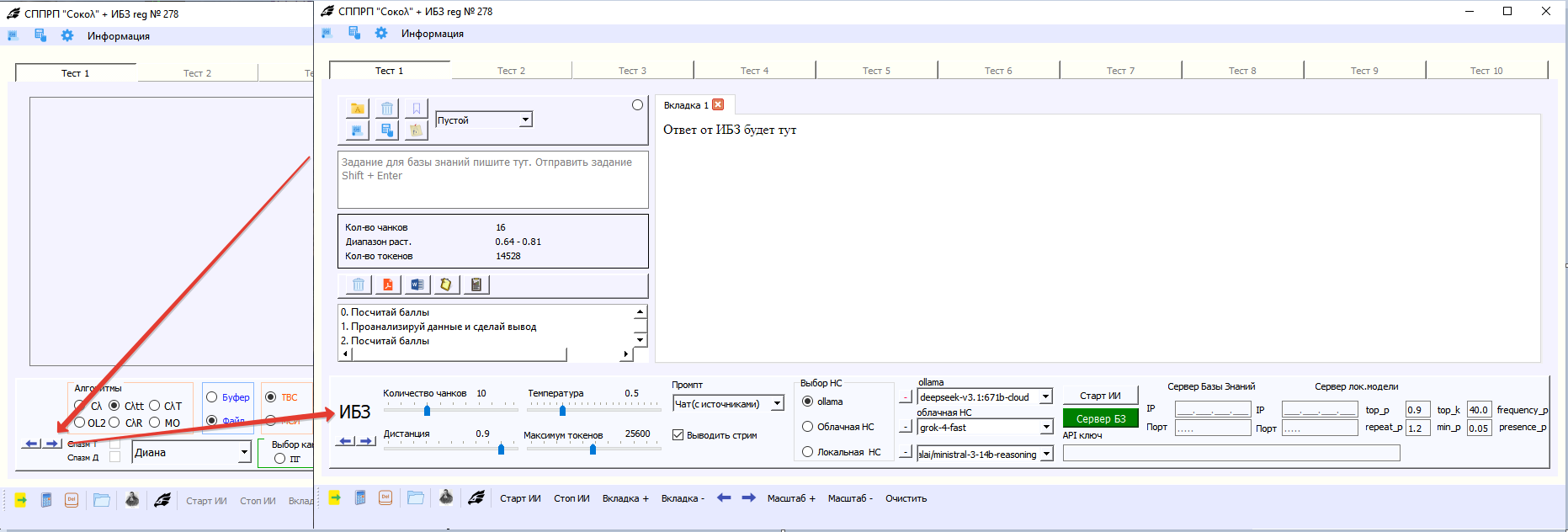The height and width of the screenshot is (532, 1568).
Task: Click the bookmark icon next to the Пустой dropdown
Action: (416, 109)
